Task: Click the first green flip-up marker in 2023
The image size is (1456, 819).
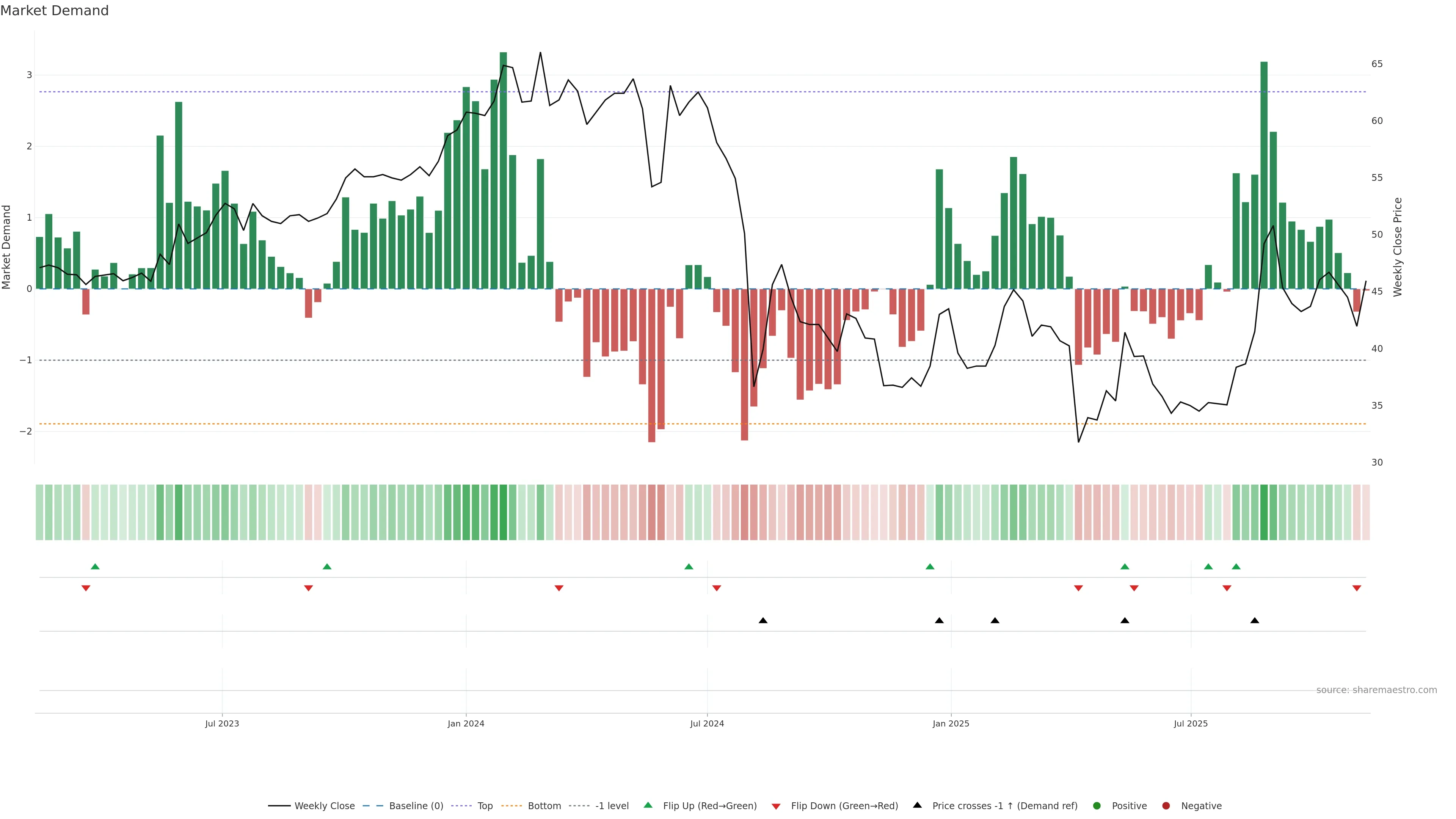Action: 95,566
